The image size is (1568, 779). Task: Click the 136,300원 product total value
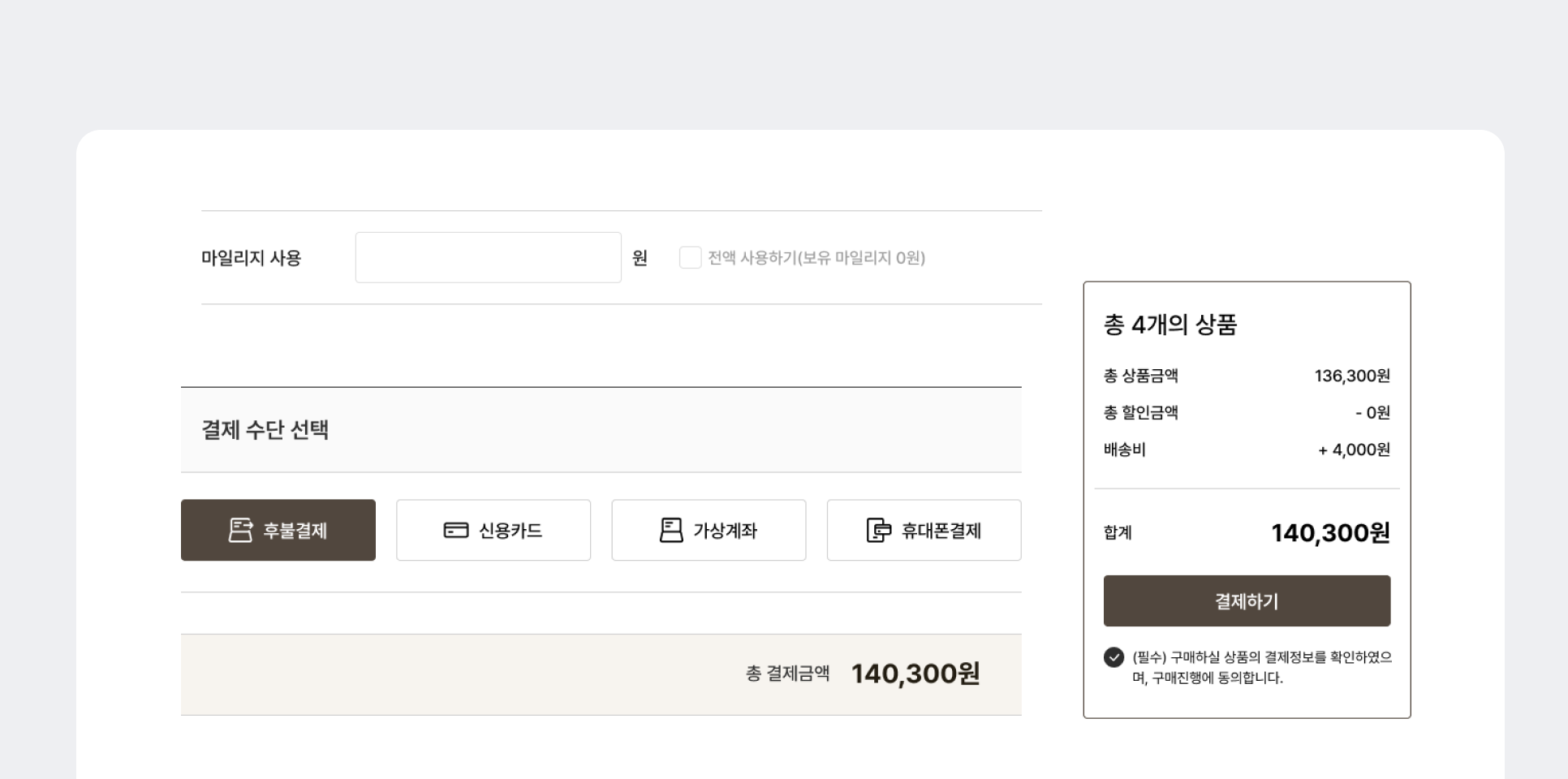1352,376
